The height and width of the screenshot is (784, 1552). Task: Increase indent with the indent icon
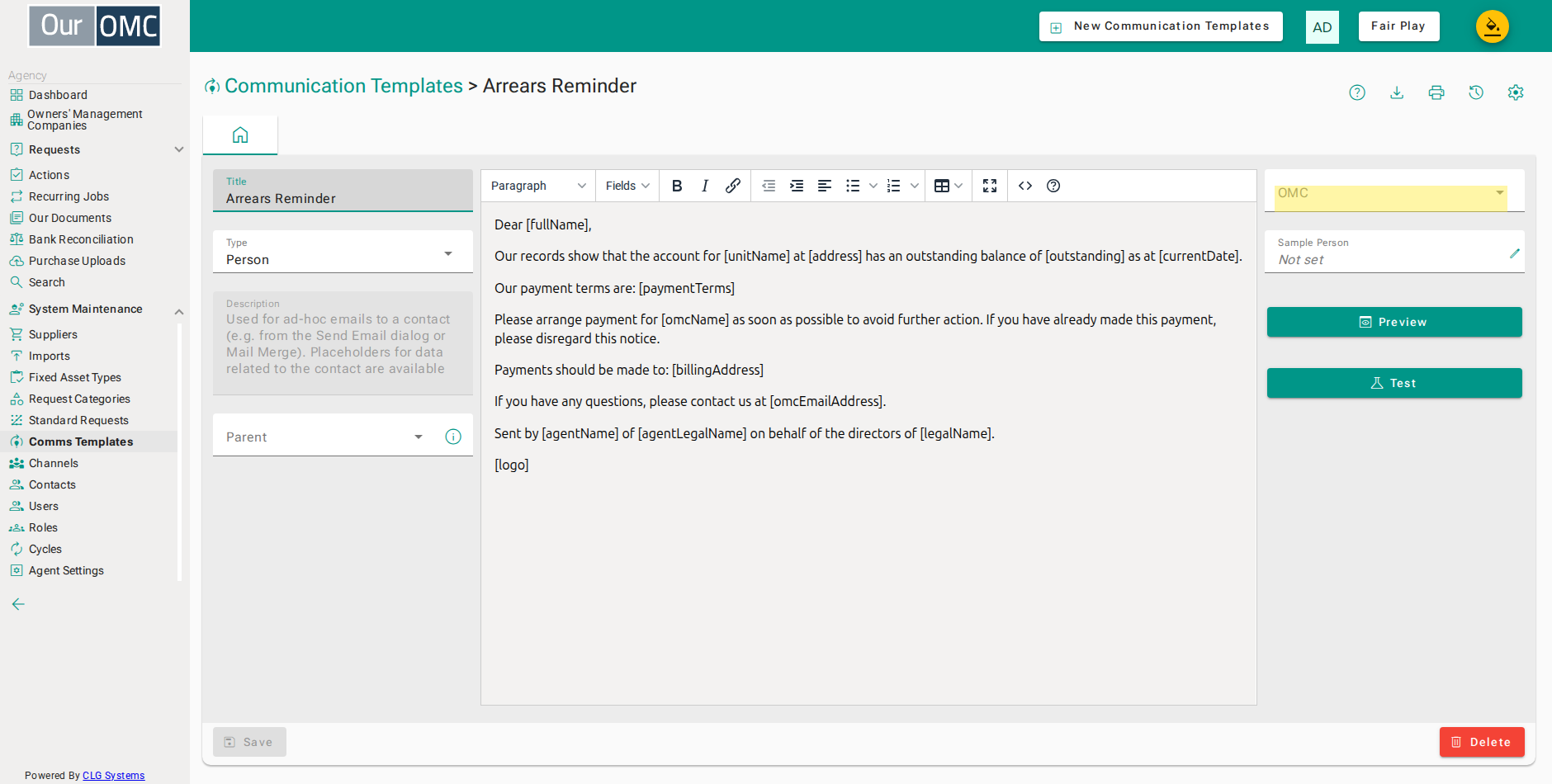[797, 186]
